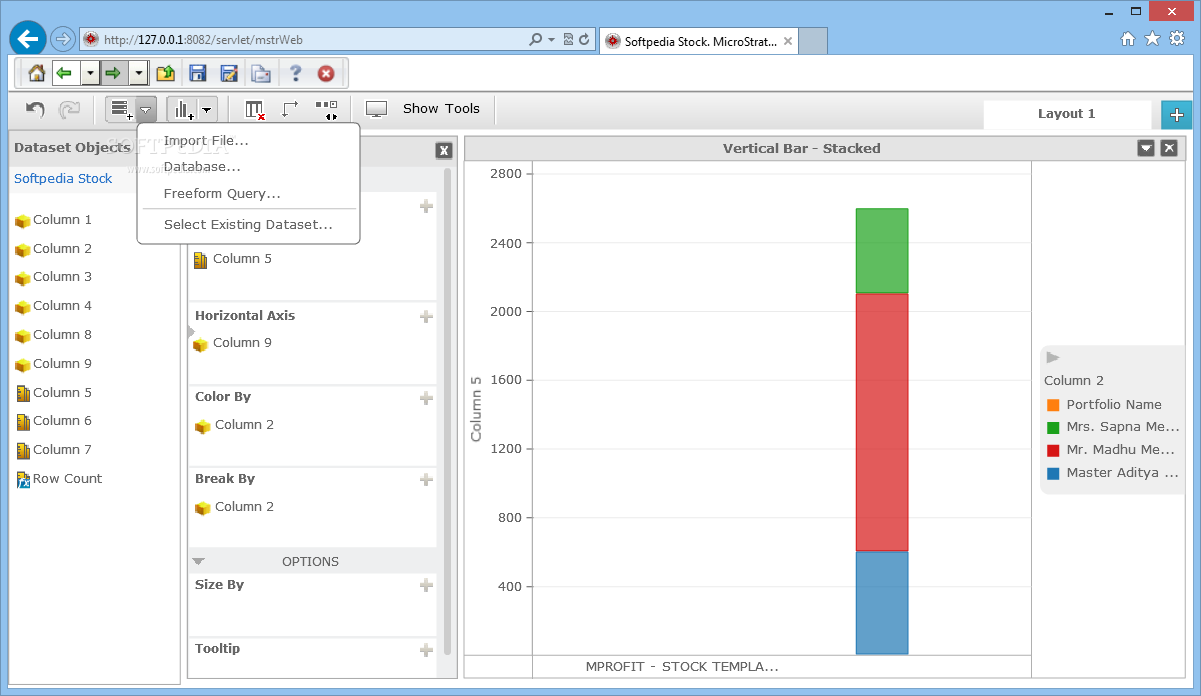
Task: Open Help question mark icon
Action: pyautogui.click(x=295, y=73)
